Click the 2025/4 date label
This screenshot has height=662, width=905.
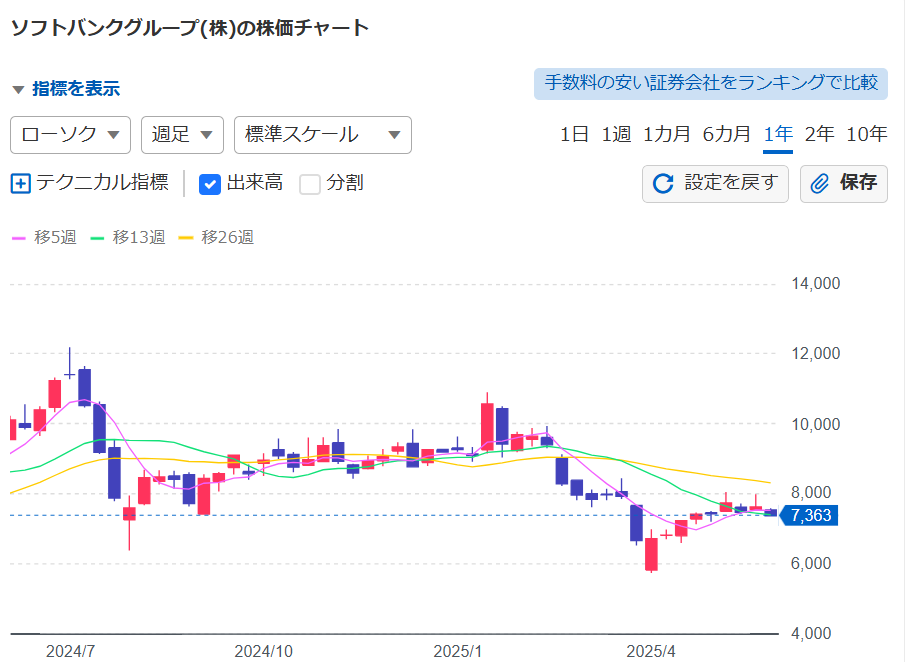tap(651, 652)
